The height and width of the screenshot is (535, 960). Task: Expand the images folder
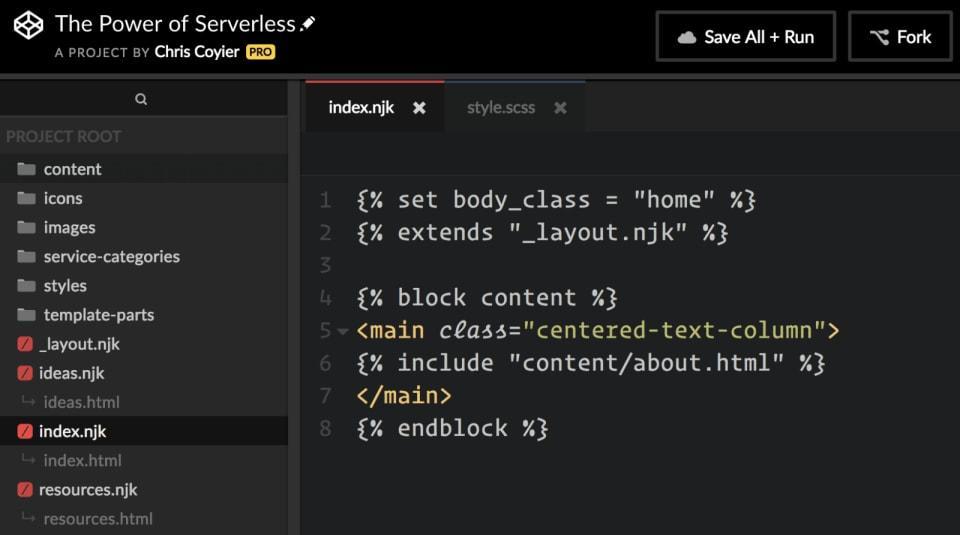69,227
